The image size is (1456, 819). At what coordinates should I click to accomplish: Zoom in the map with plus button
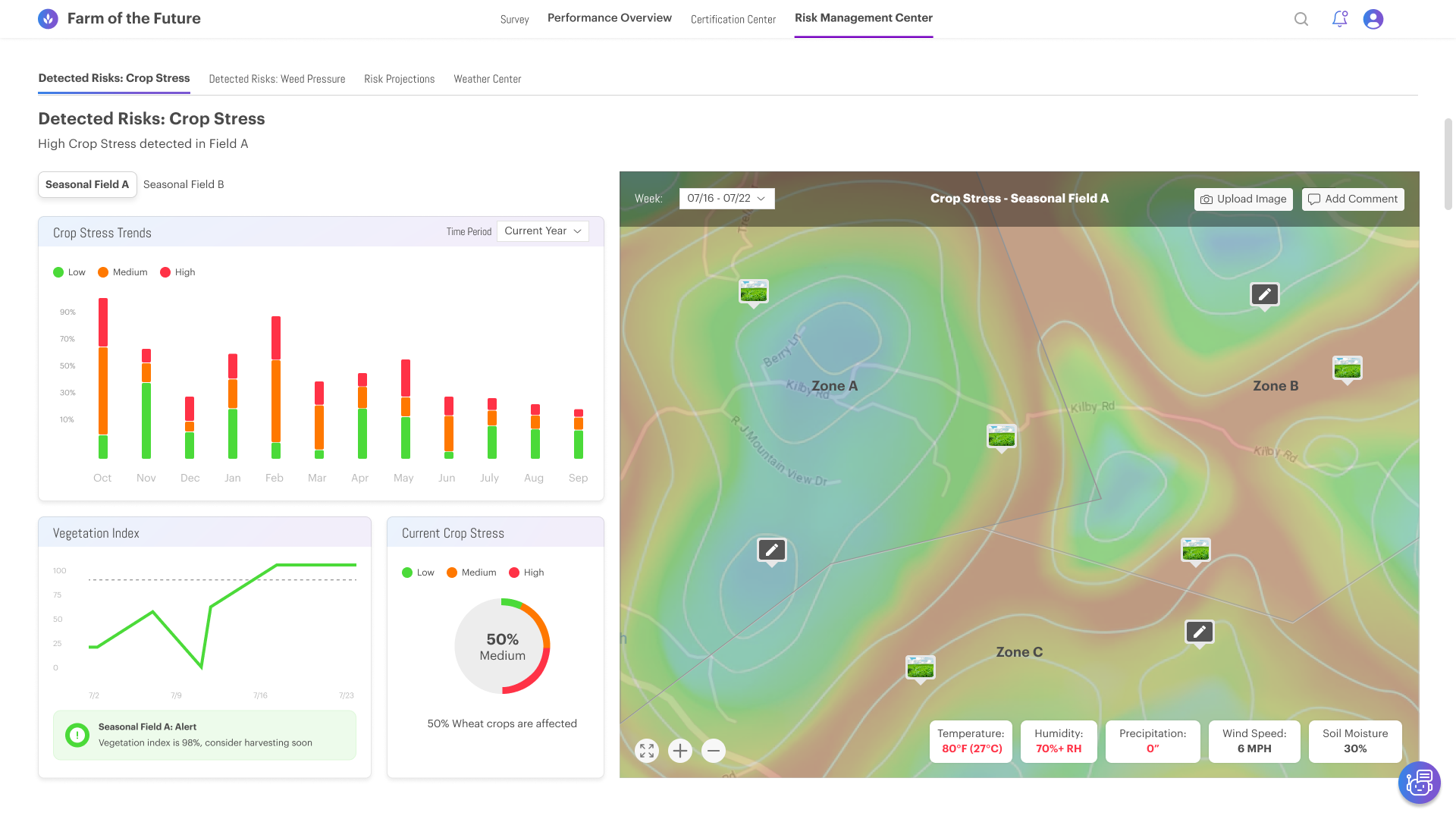(680, 751)
